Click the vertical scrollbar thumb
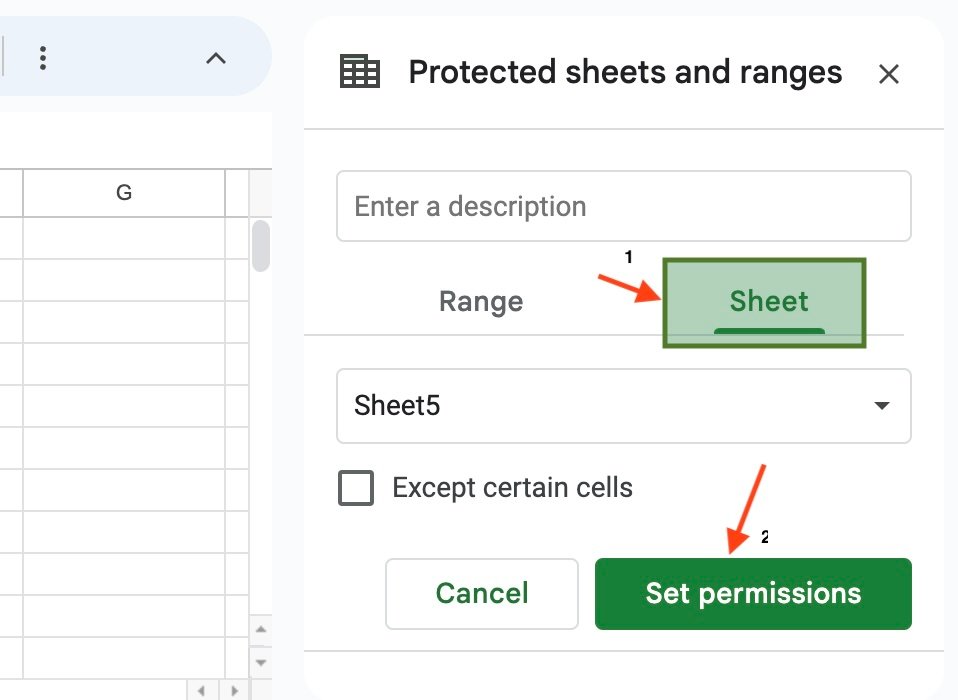The image size is (958, 700). click(x=261, y=246)
